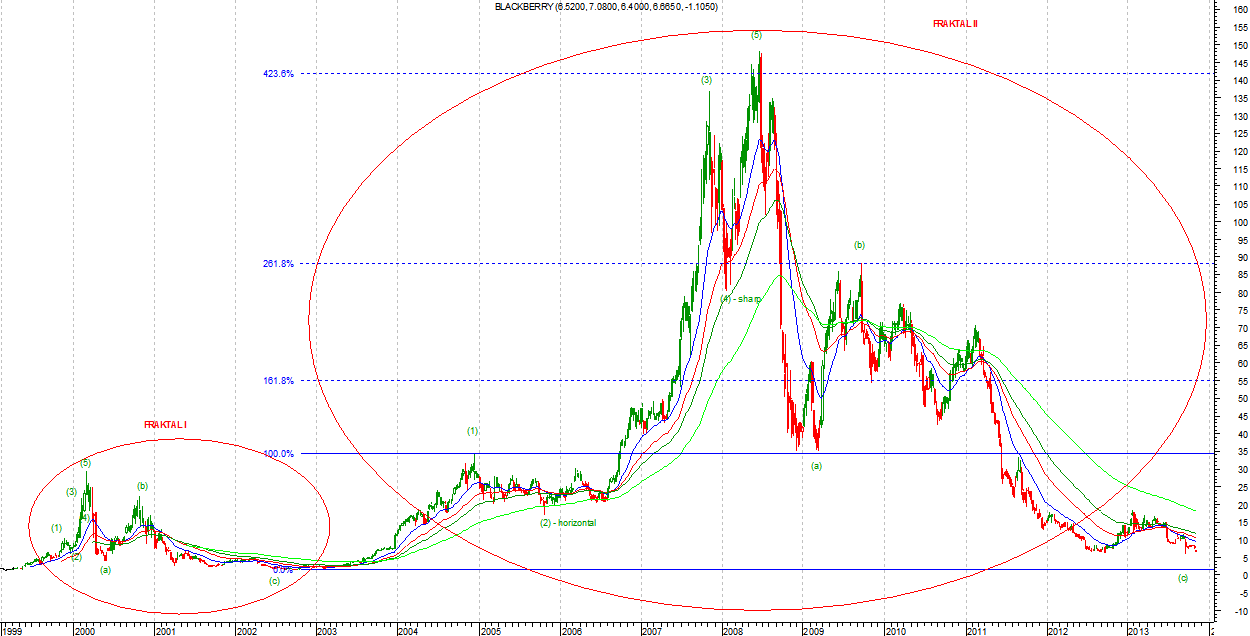Click wave (3) label near 2007 high
Image resolution: width=1250 pixels, height=636 pixels.
tap(706, 80)
